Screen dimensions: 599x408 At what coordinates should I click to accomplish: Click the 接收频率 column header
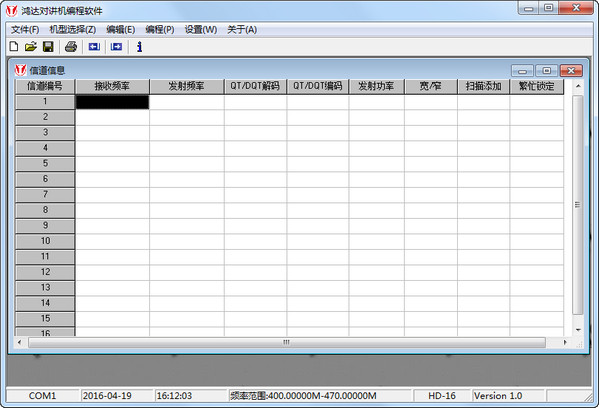pos(112,86)
